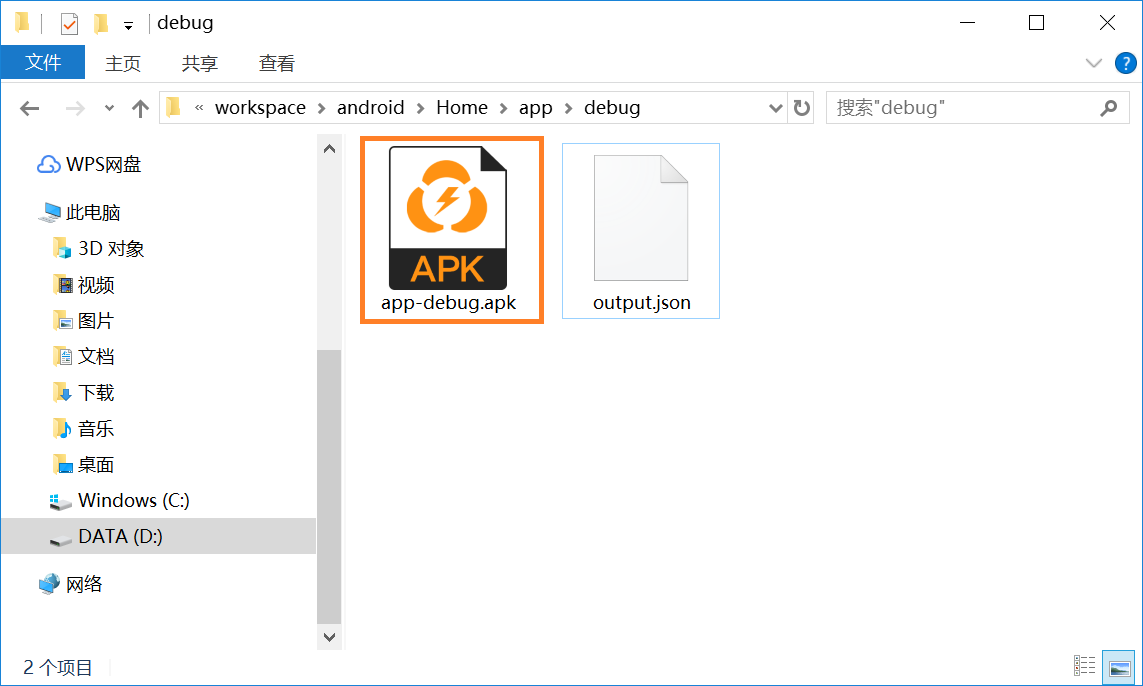
Task: Open 文档 folder in sidebar
Action: (84, 356)
